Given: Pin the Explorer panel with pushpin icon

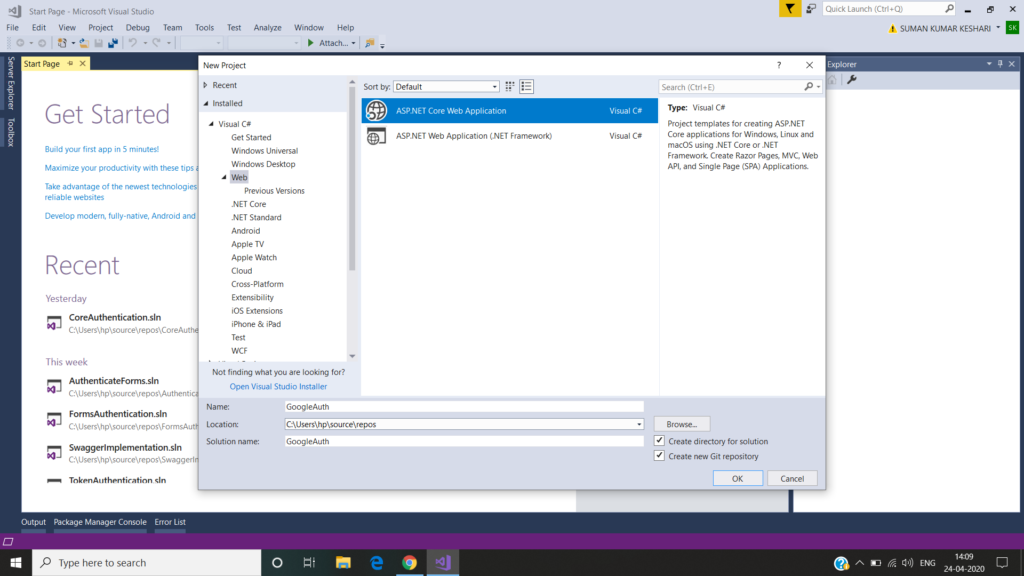Looking at the screenshot, I should pyautogui.click(x=1000, y=64).
